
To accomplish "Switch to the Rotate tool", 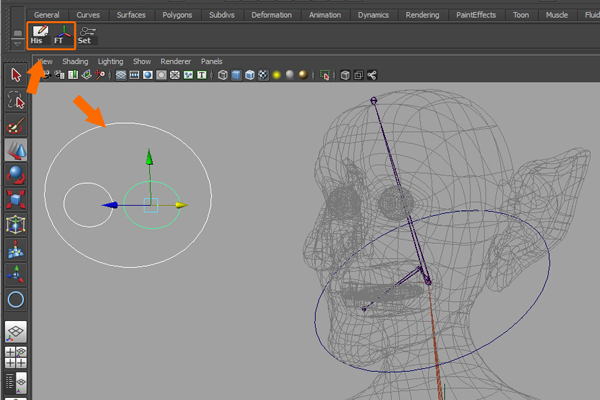I will (x=16, y=175).
